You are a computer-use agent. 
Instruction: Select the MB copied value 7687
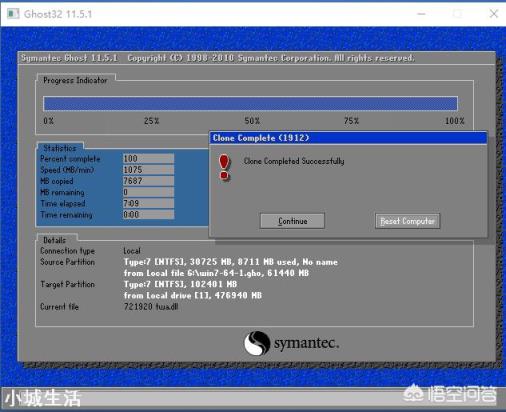[148, 181]
